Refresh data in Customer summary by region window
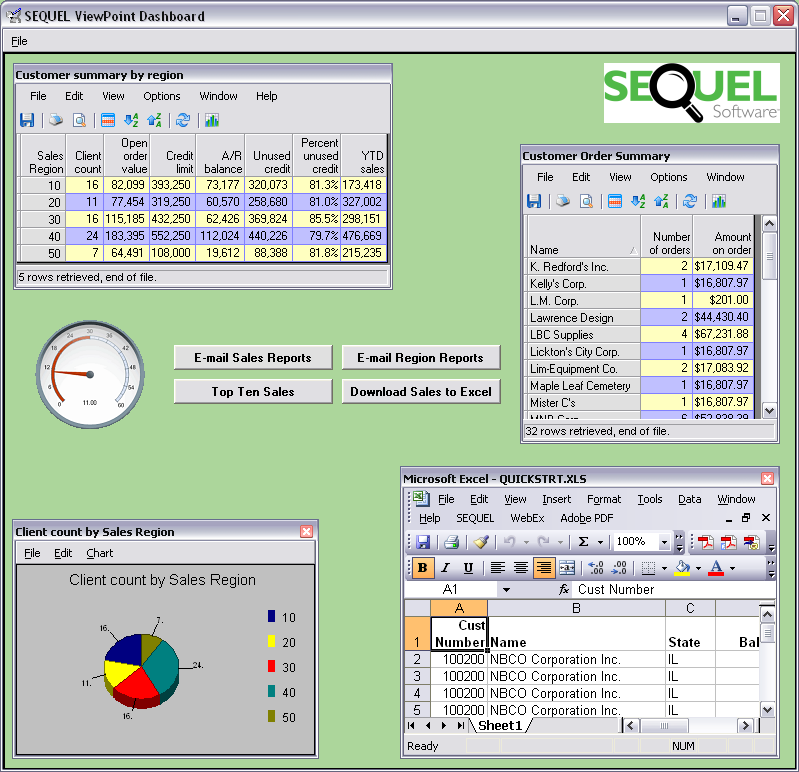This screenshot has height=772, width=799. pos(182,120)
